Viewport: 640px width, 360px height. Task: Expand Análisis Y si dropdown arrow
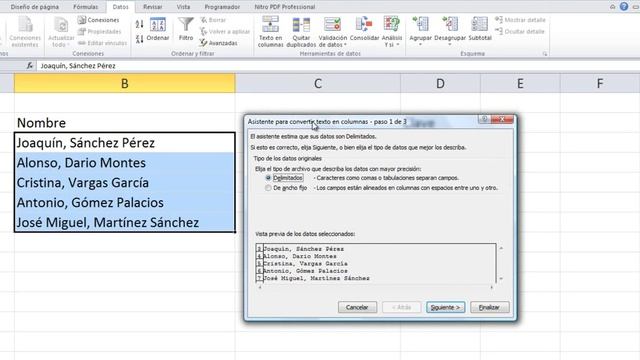point(397,45)
